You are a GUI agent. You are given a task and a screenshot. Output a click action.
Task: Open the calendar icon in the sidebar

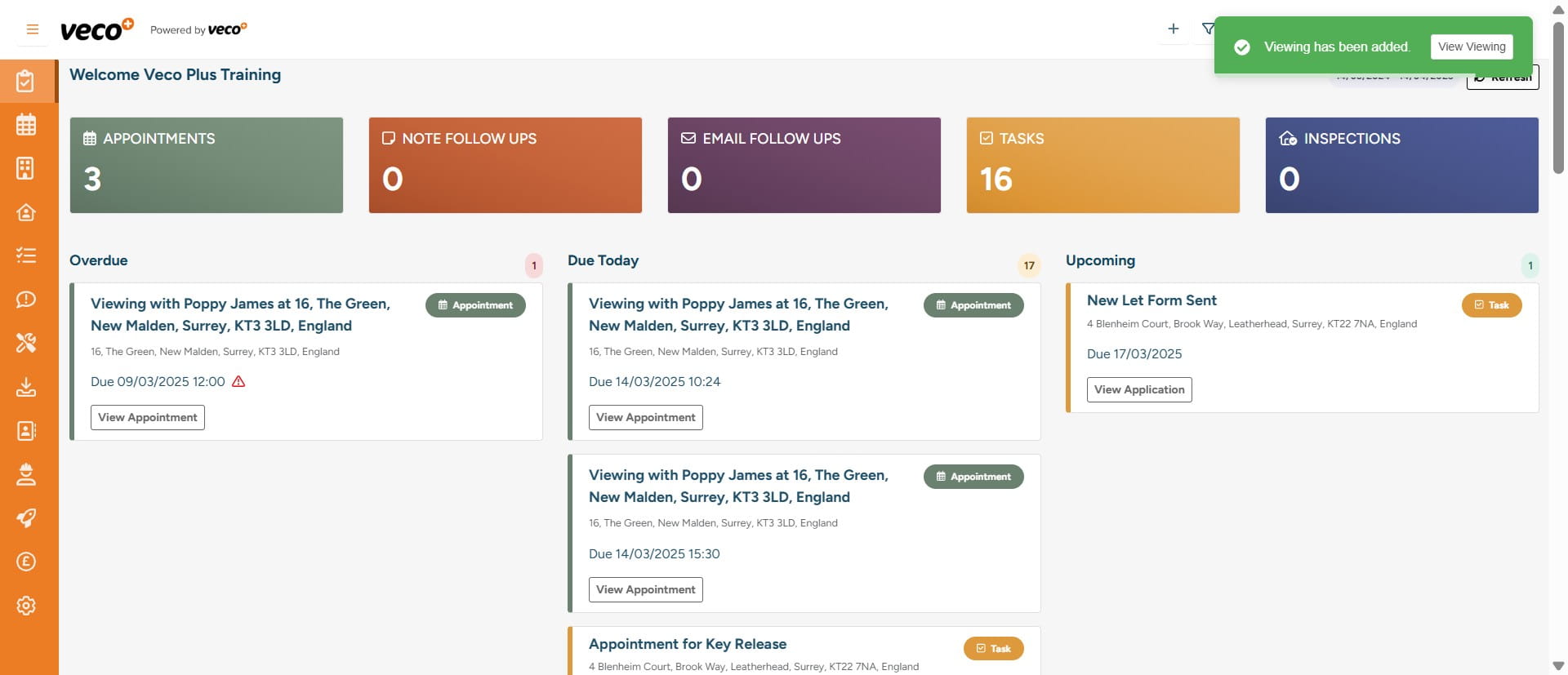coord(26,125)
